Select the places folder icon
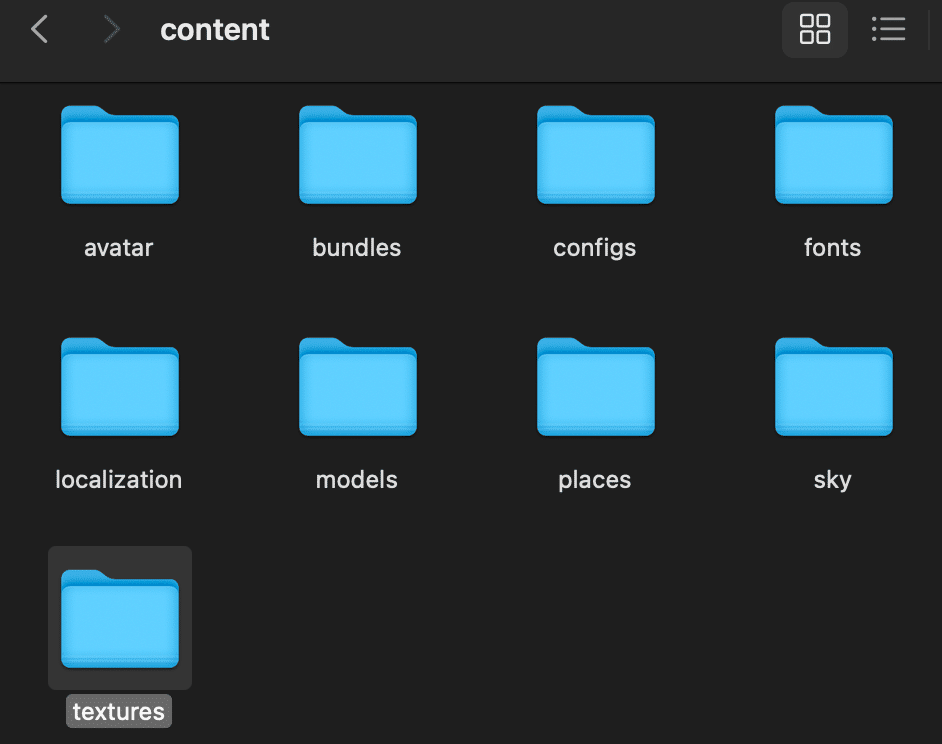Image resolution: width=942 pixels, height=744 pixels. 596,387
